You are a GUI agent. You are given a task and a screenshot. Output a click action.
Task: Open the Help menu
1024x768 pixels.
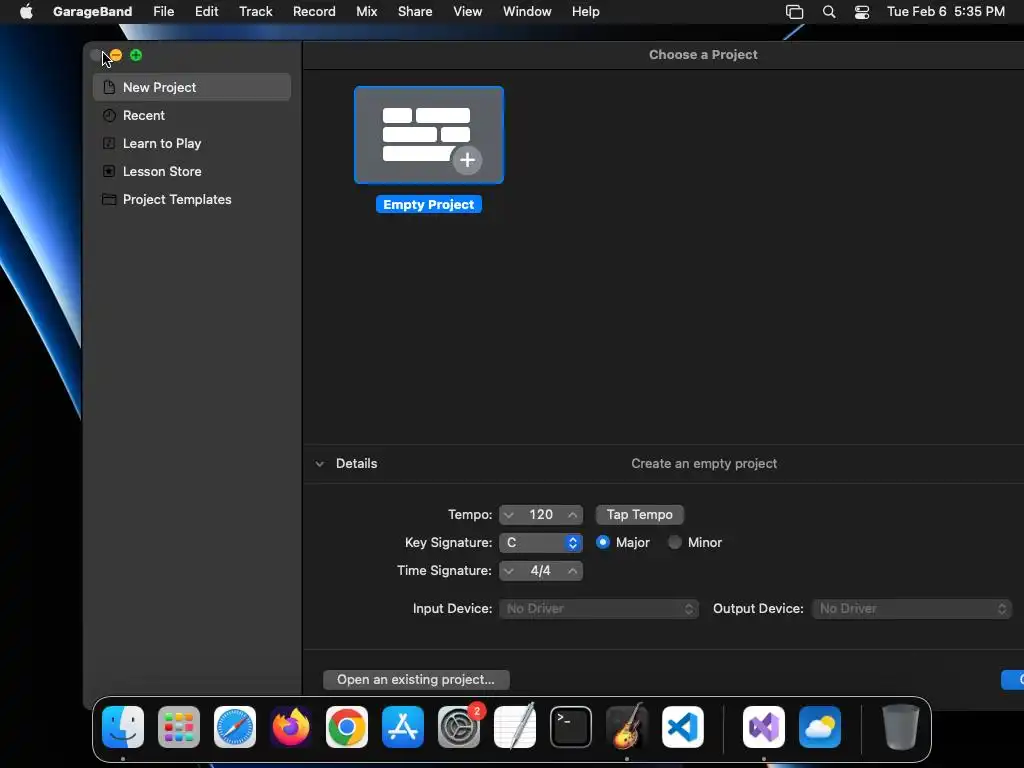pos(585,12)
